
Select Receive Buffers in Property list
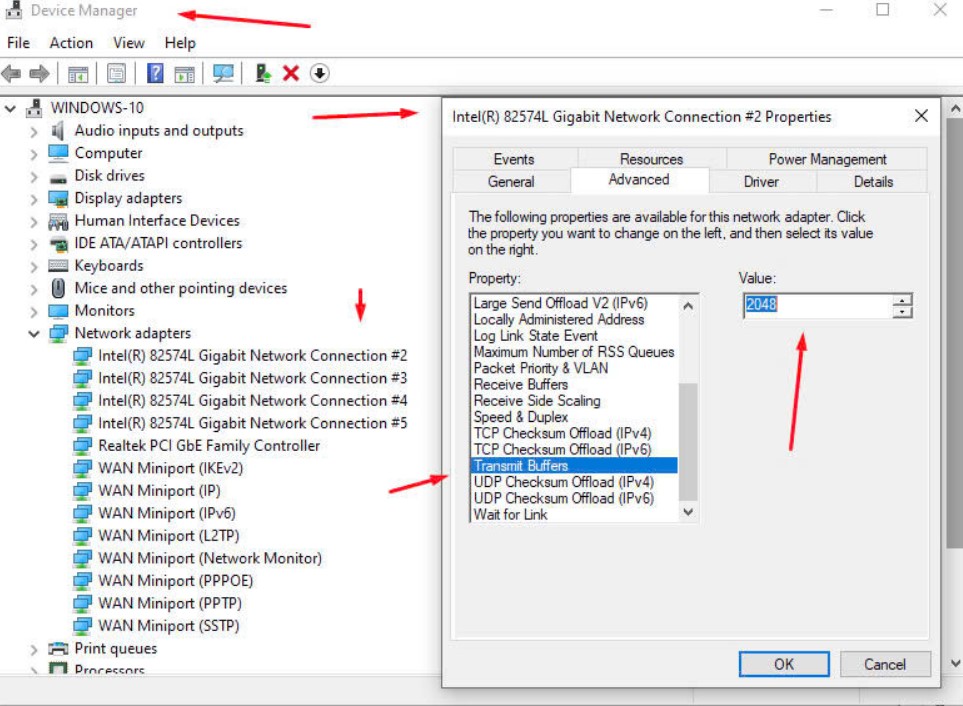(x=521, y=384)
